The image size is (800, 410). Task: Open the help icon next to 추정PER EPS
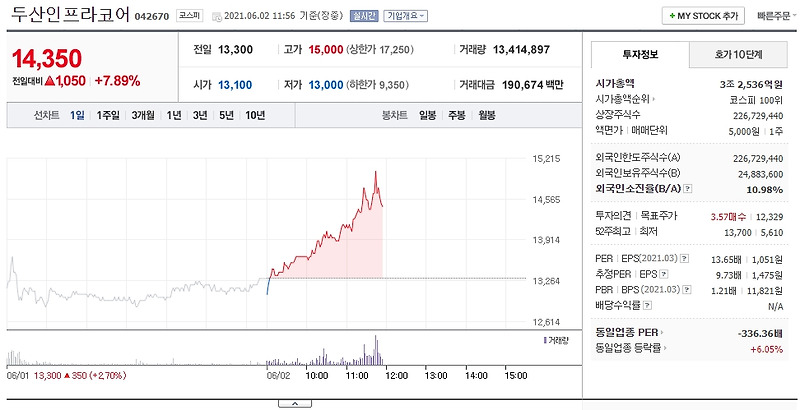(x=664, y=274)
